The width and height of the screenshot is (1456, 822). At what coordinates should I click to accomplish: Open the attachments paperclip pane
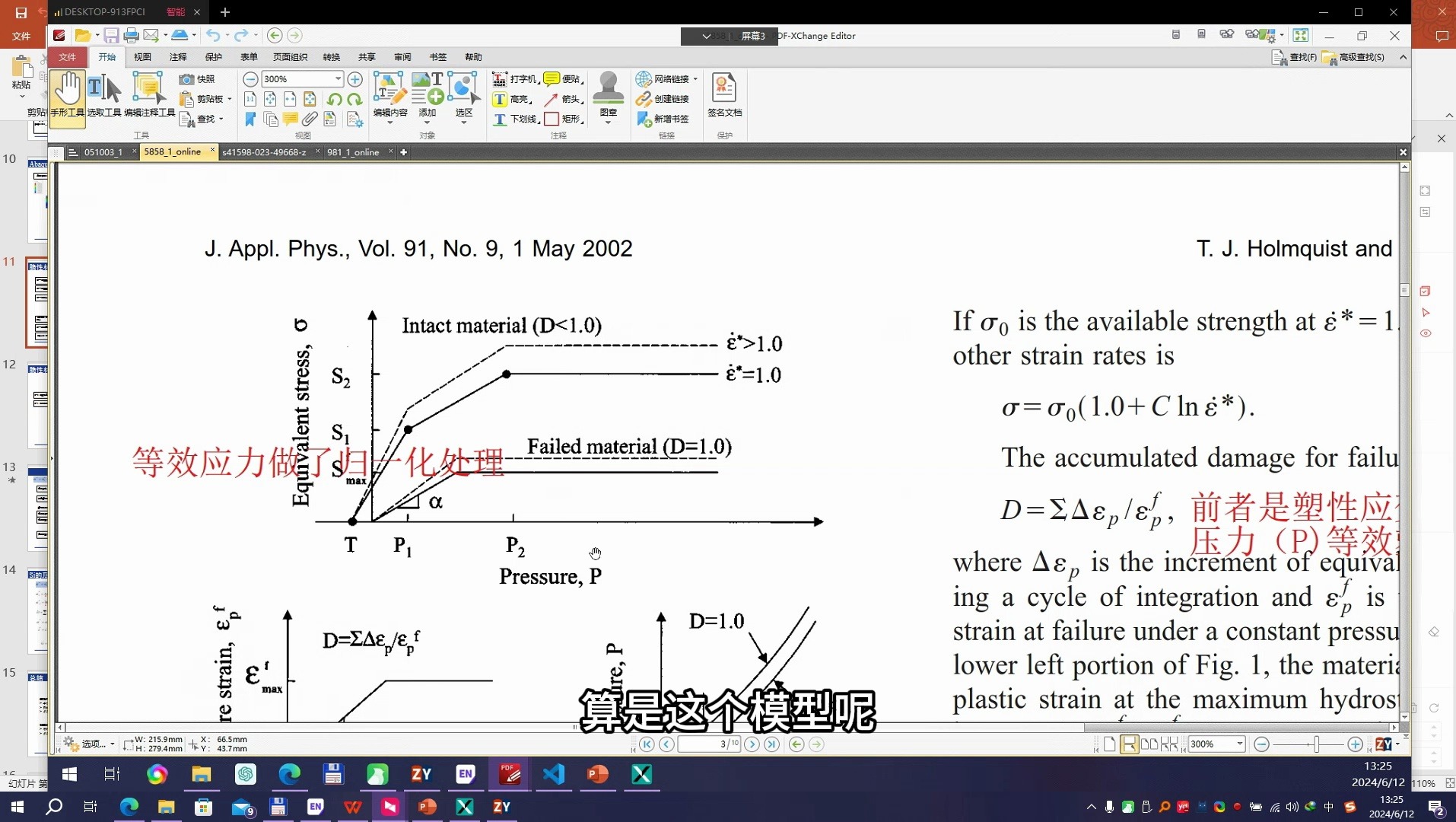click(x=310, y=119)
